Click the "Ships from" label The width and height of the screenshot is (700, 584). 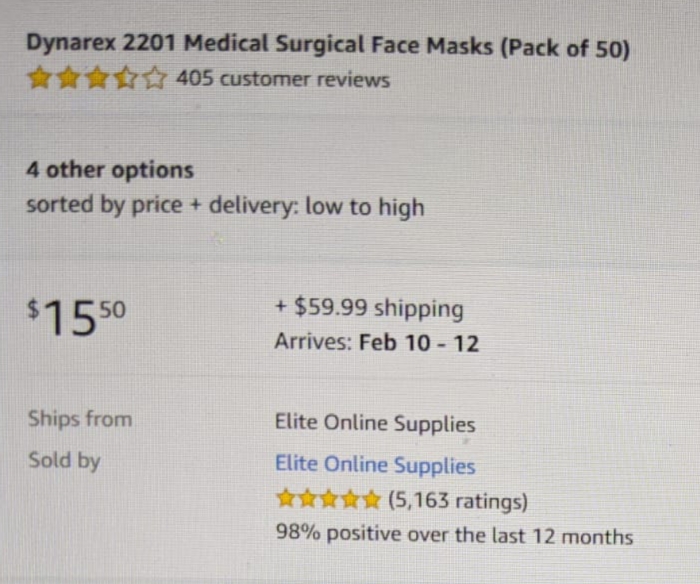pos(80,419)
